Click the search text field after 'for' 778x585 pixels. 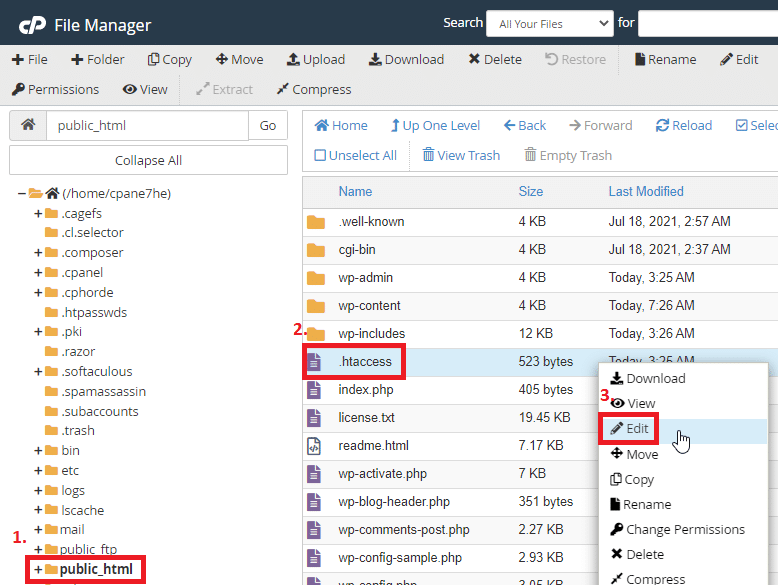pyautogui.click(x=708, y=24)
